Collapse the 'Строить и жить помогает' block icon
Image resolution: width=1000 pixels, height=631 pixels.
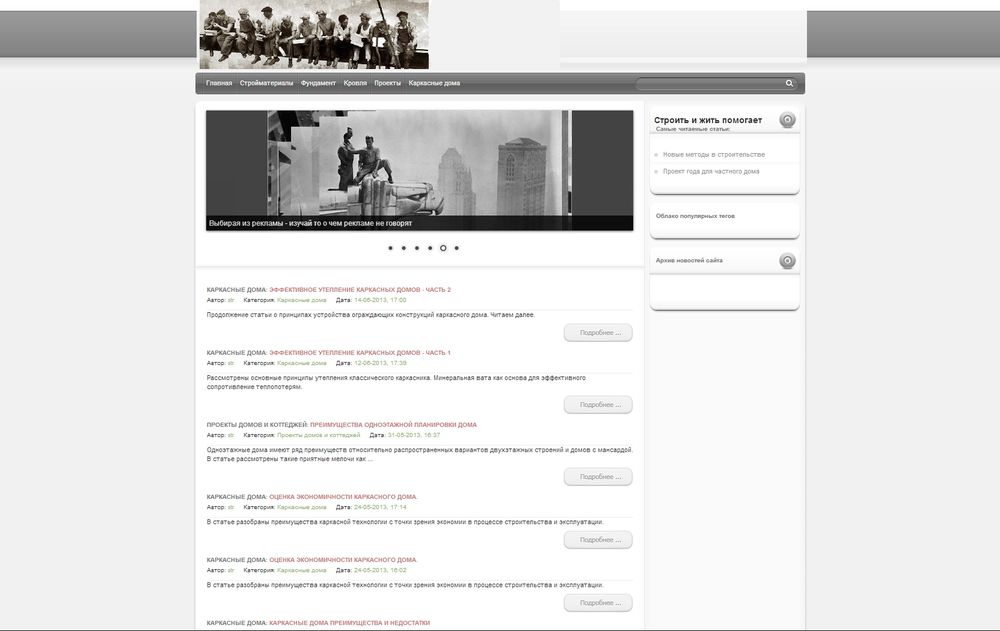click(x=788, y=120)
